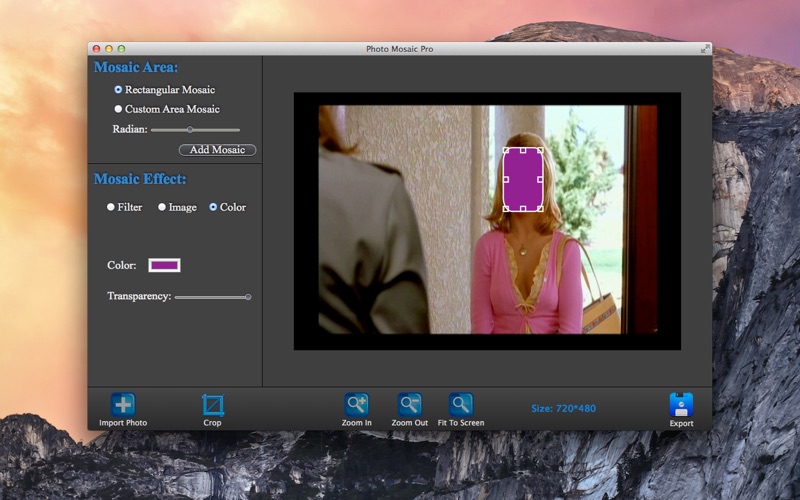Screen dimensions: 800x500
Task: Switch the mosaic effect to Filter
Action: point(111,207)
